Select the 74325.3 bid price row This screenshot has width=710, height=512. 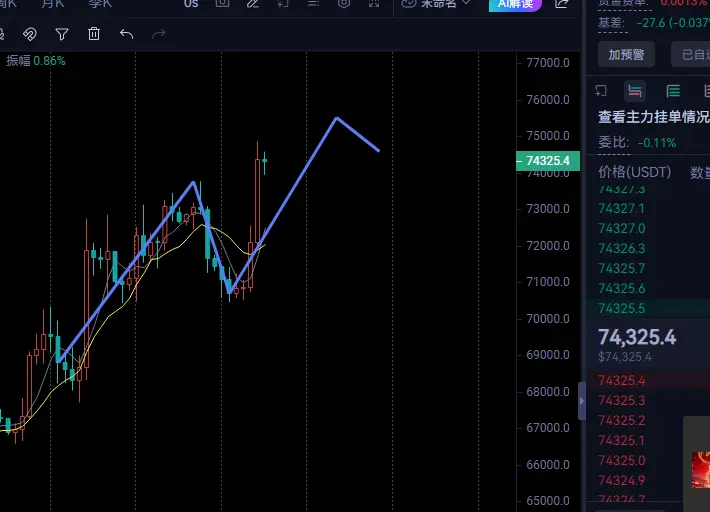[621, 401]
